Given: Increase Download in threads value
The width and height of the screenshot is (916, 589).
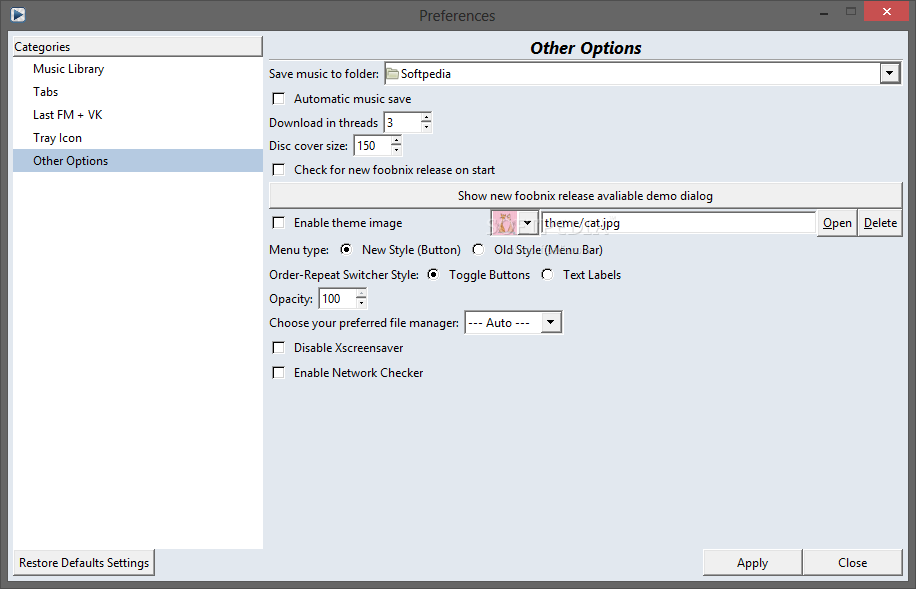Looking at the screenshot, I should (x=426, y=117).
